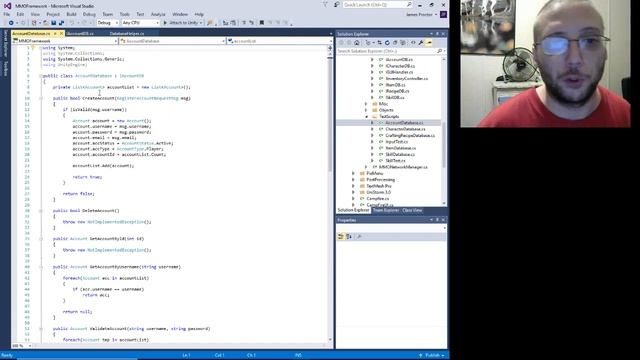Viewport: 640px width, 360px height.
Task: Click the bookmark icon in the toolbar
Action: (x=262, y=23)
